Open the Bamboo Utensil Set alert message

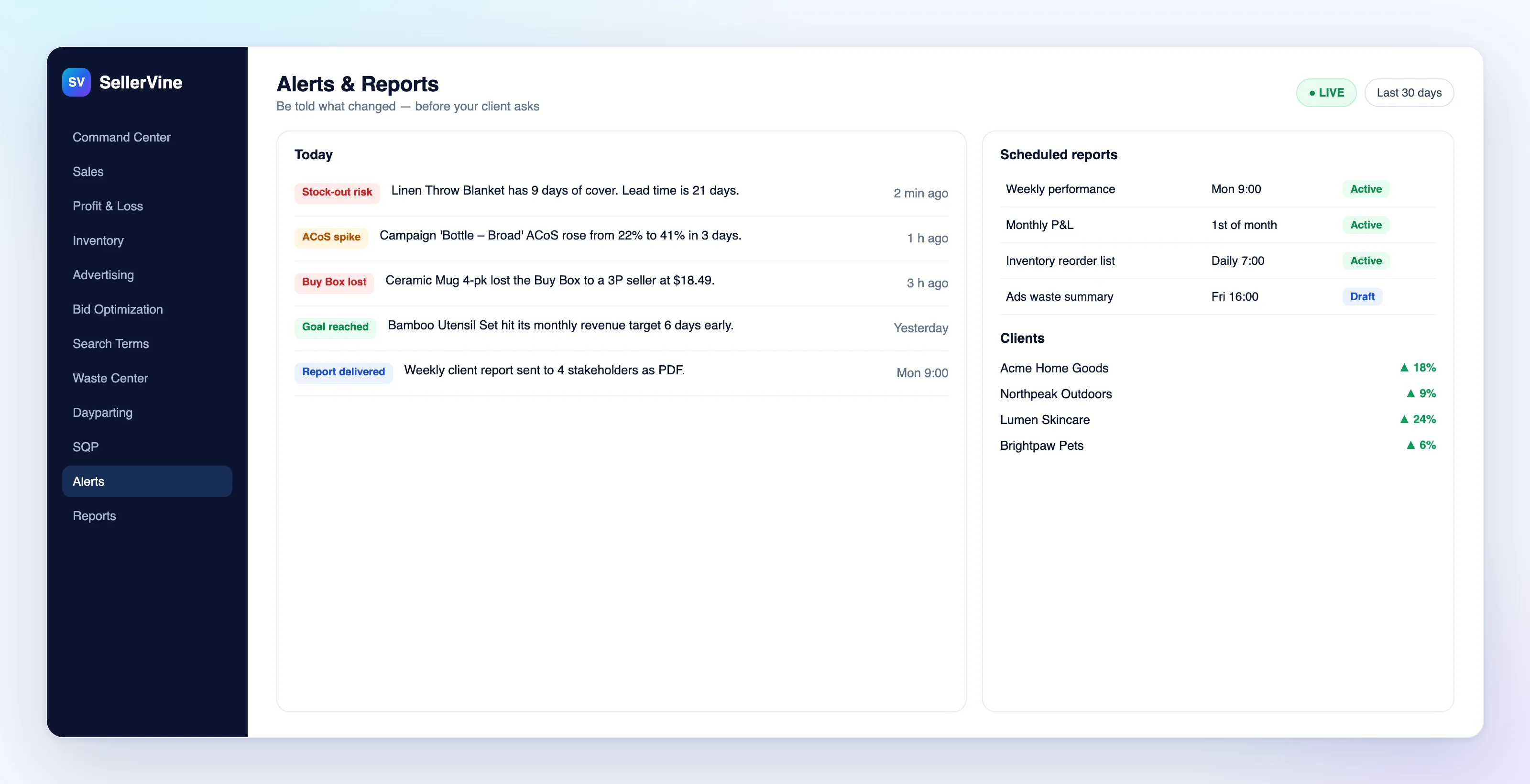tap(560, 326)
